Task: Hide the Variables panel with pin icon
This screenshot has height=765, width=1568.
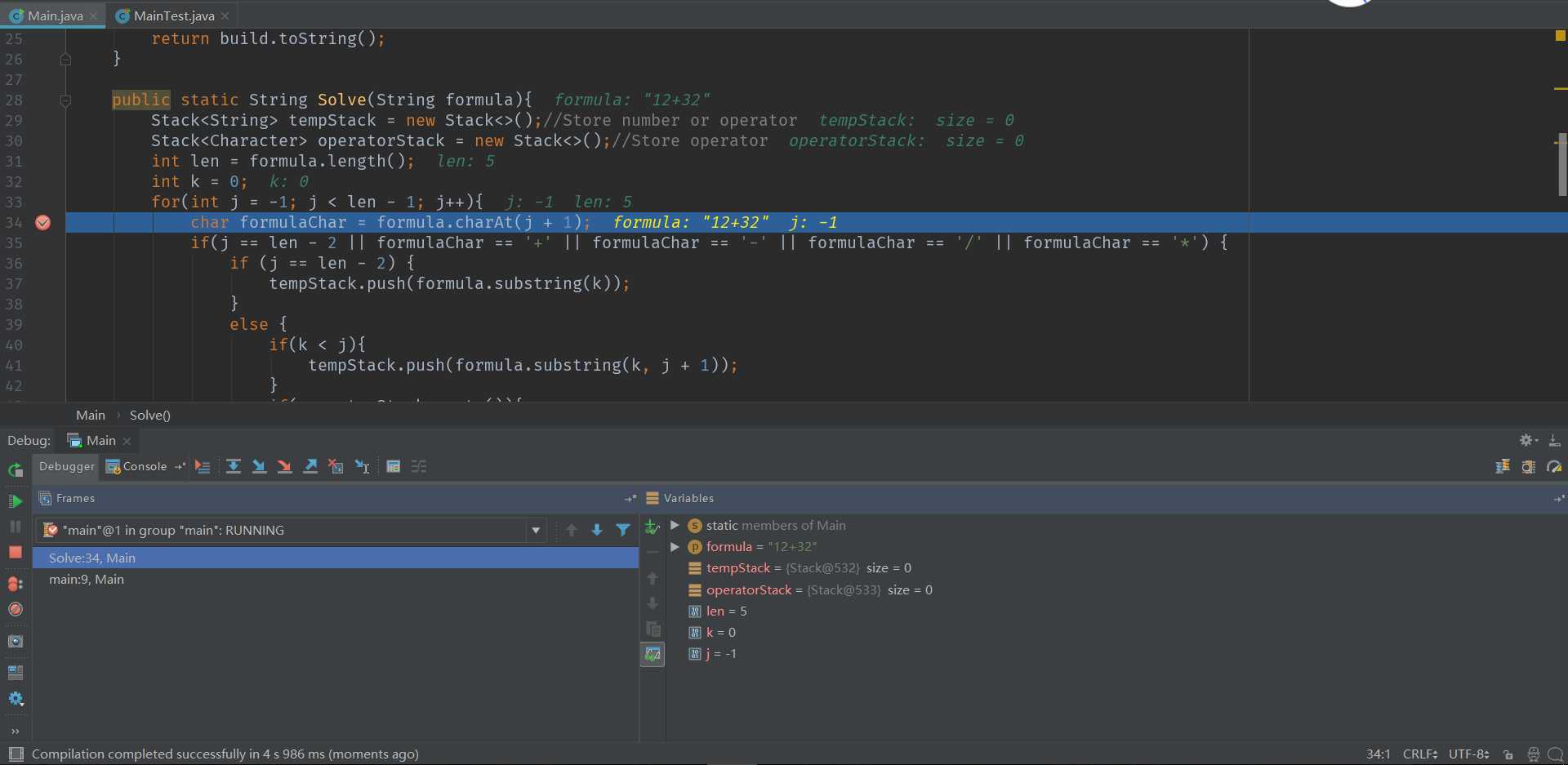Action: [1559, 498]
